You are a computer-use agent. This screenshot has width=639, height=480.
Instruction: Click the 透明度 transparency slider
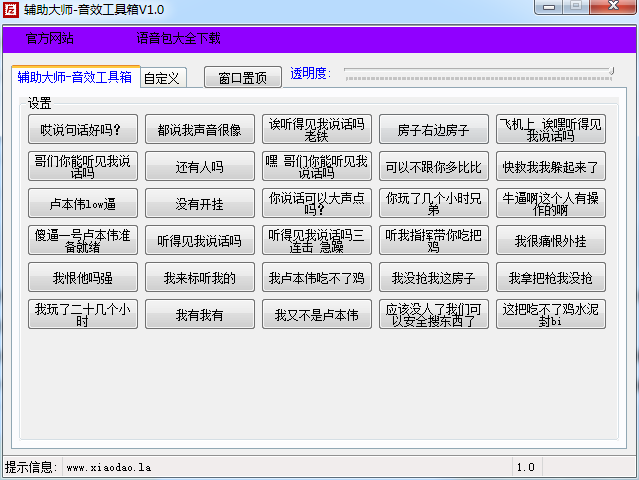click(x=478, y=72)
